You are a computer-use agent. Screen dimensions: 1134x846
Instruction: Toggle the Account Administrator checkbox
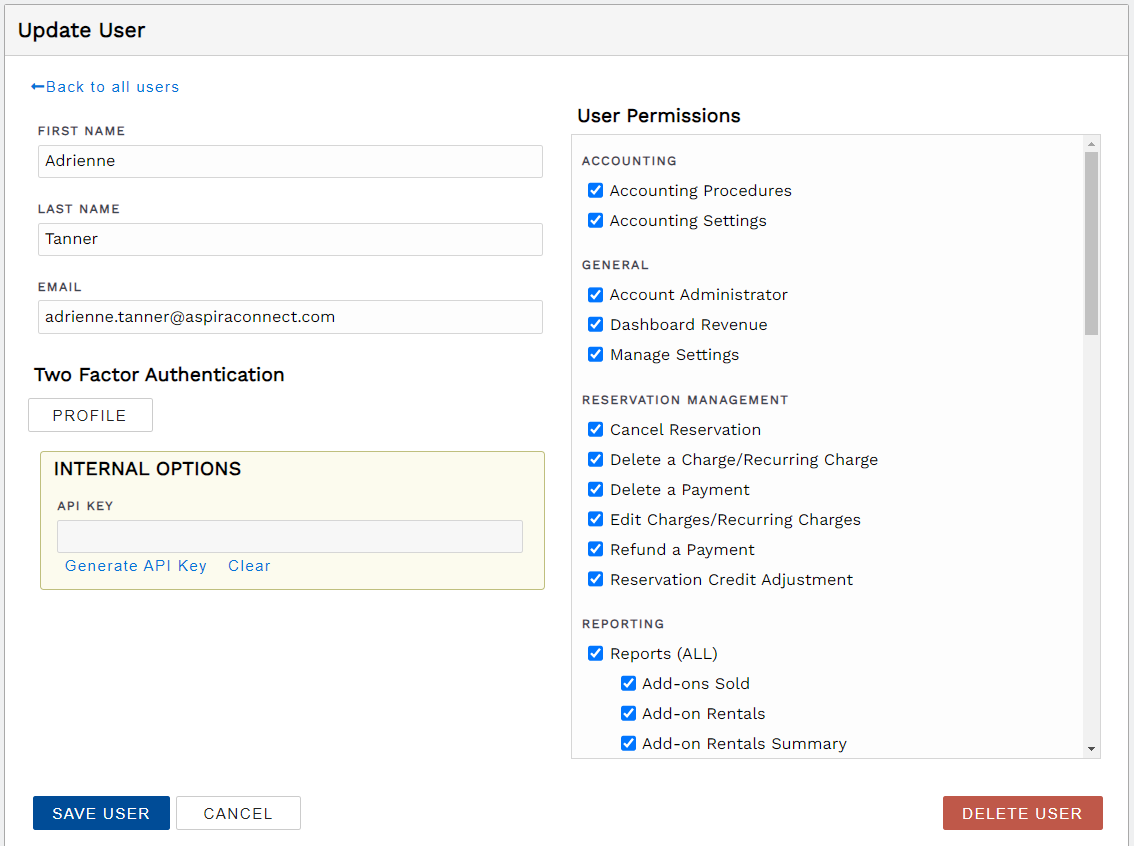tap(595, 295)
